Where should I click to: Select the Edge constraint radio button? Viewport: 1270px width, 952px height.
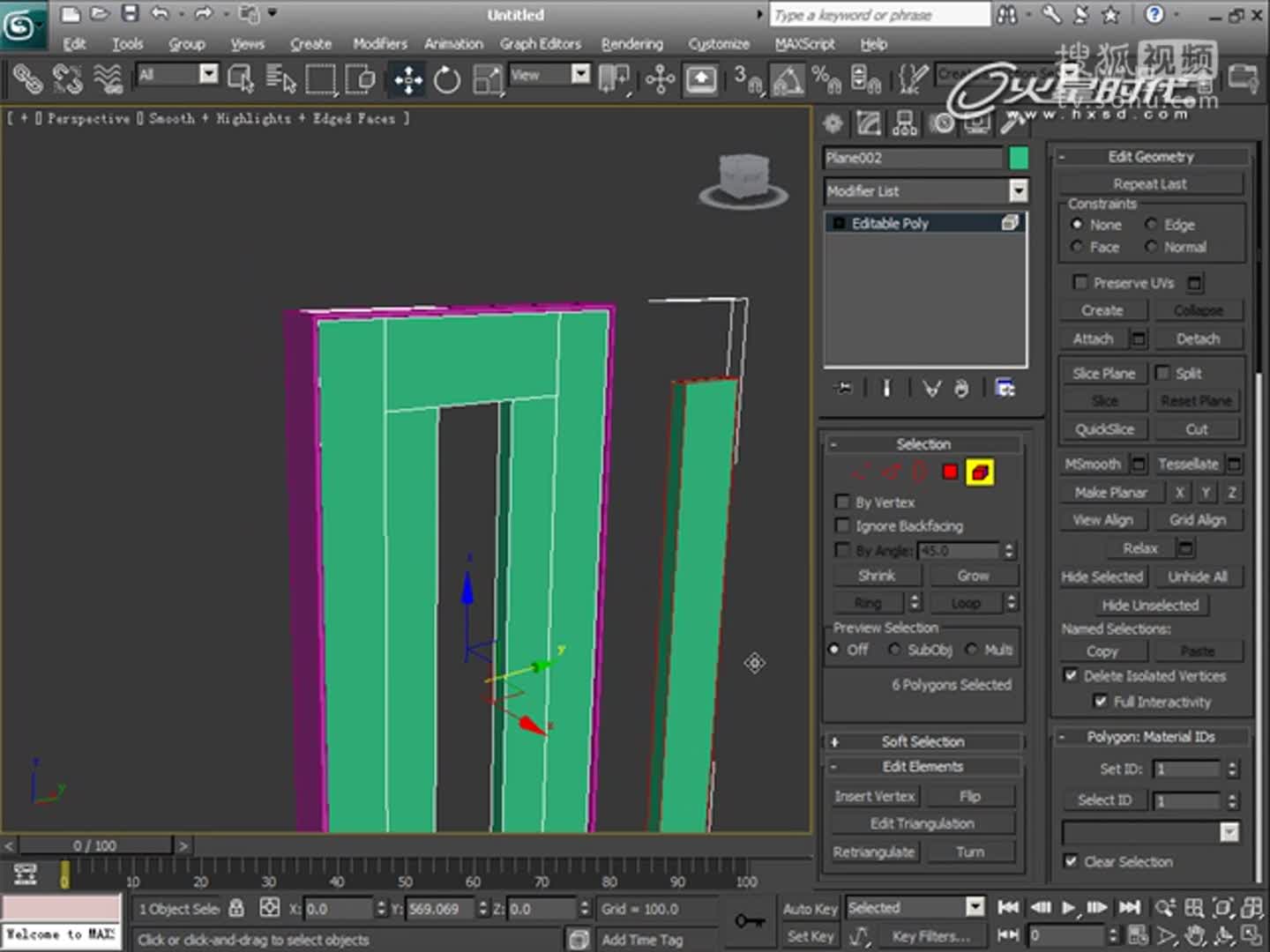tap(1152, 224)
